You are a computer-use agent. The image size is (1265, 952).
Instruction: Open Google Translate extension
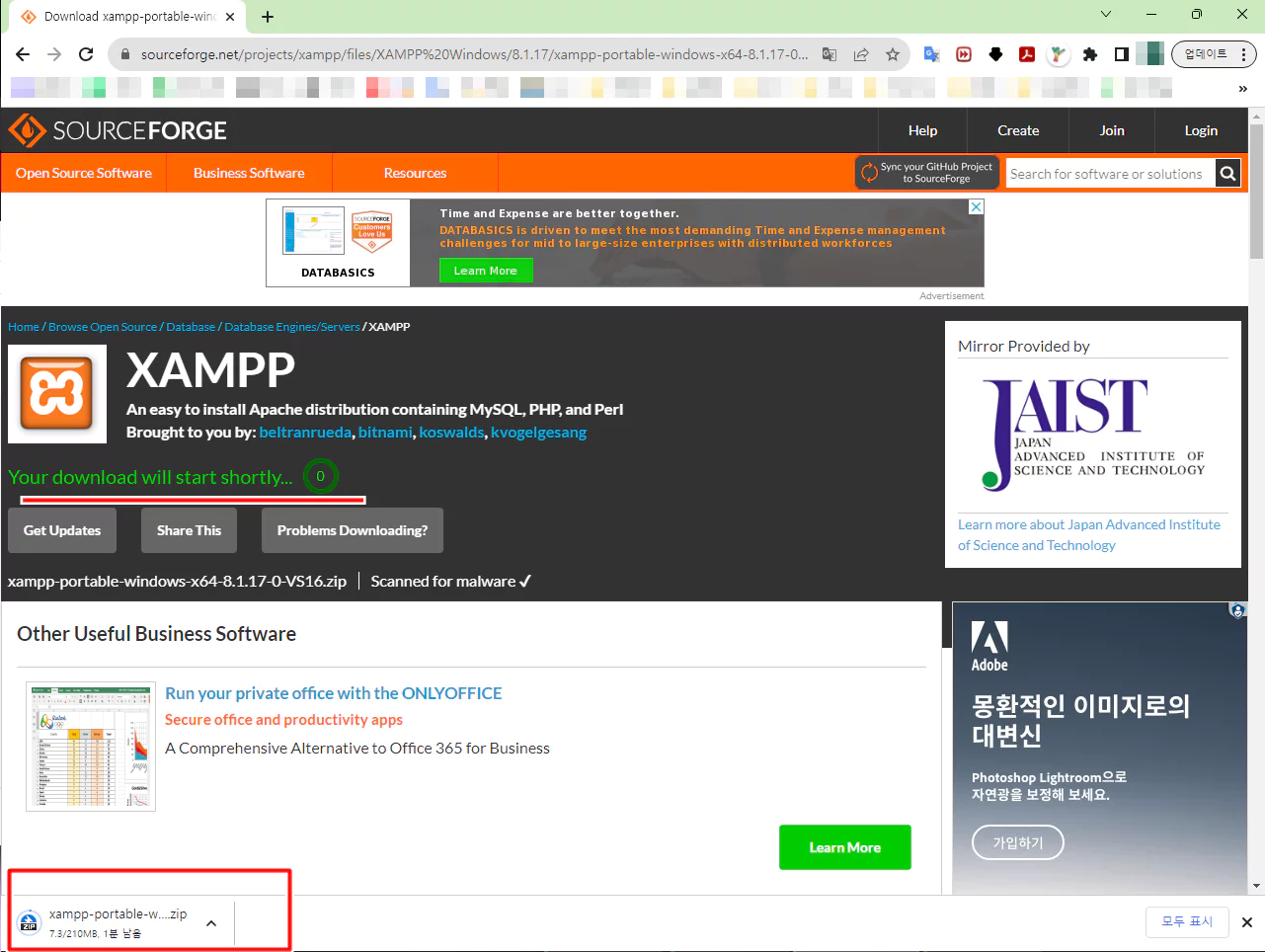point(931,54)
